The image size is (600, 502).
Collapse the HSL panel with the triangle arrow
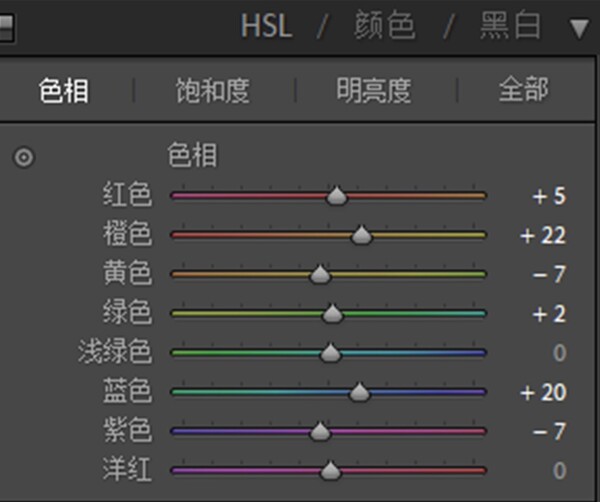point(579,28)
